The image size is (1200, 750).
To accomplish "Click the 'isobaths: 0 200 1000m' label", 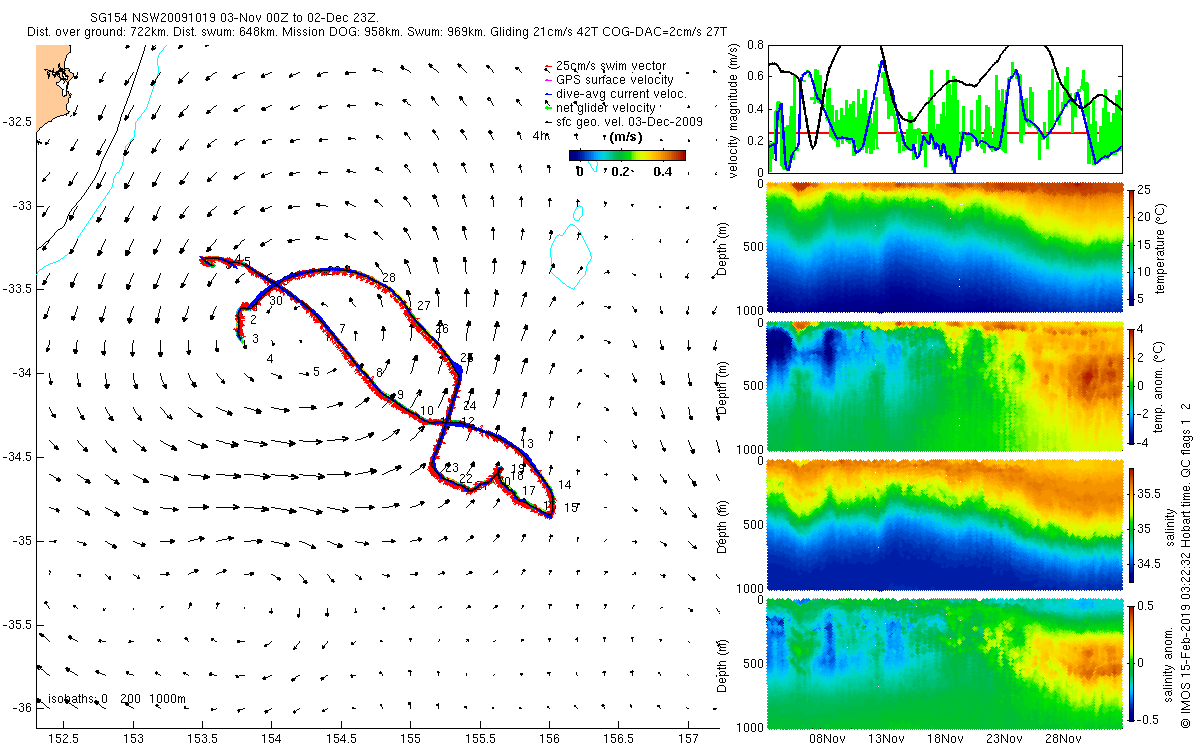I will [118, 699].
